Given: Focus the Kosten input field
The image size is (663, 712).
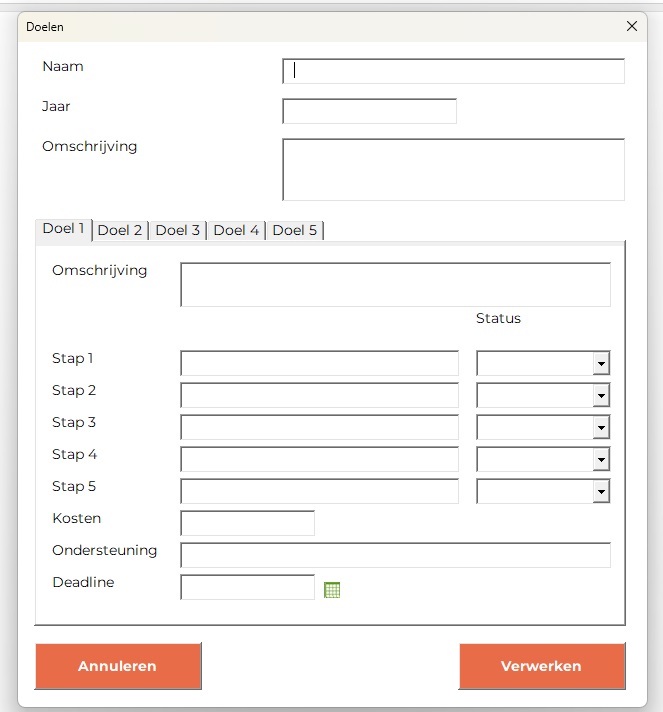Looking at the screenshot, I should (x=247, y=523).
